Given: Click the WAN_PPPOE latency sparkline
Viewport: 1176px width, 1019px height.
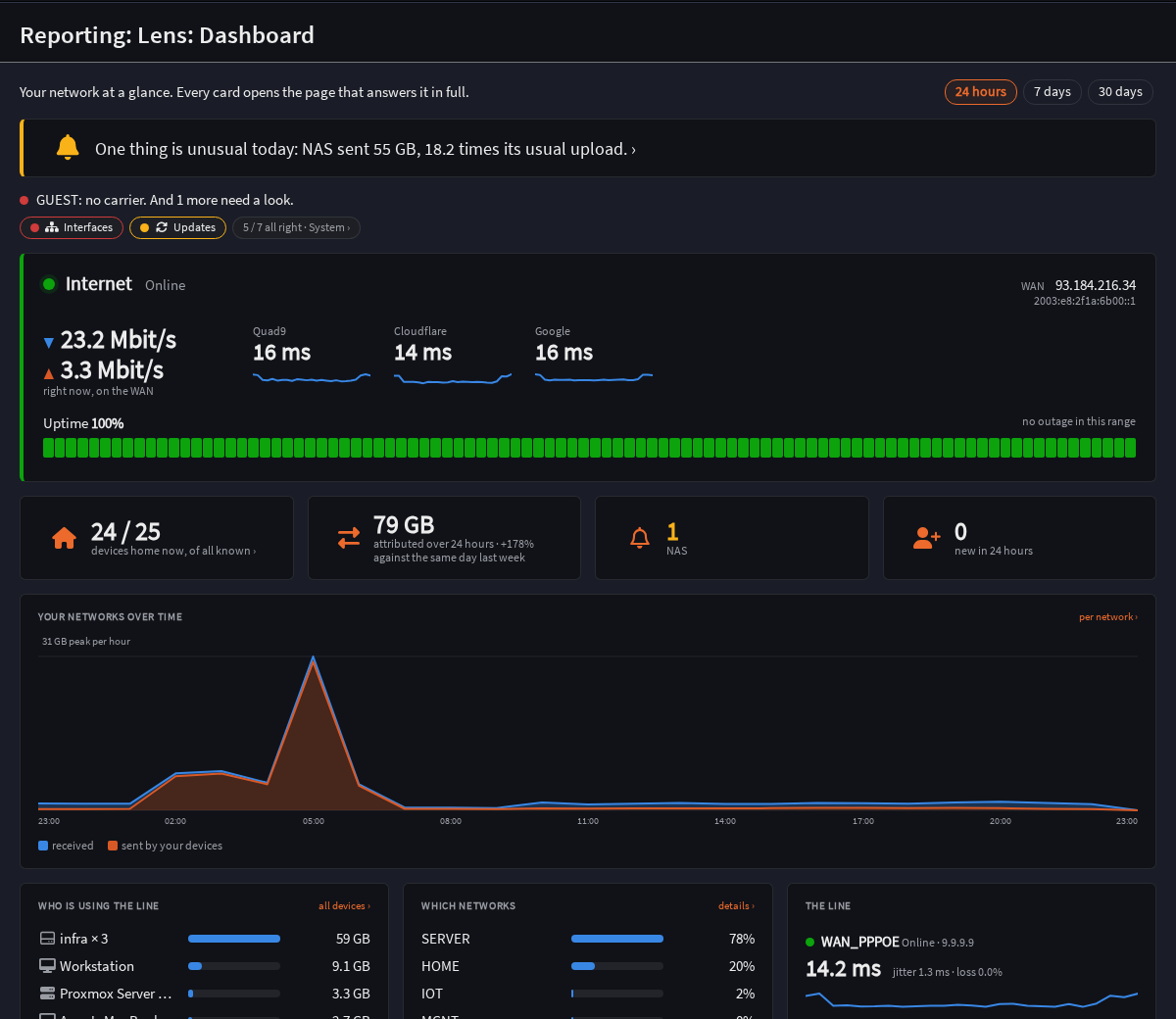Looking at the screenshot, I should pos(971,1000).
